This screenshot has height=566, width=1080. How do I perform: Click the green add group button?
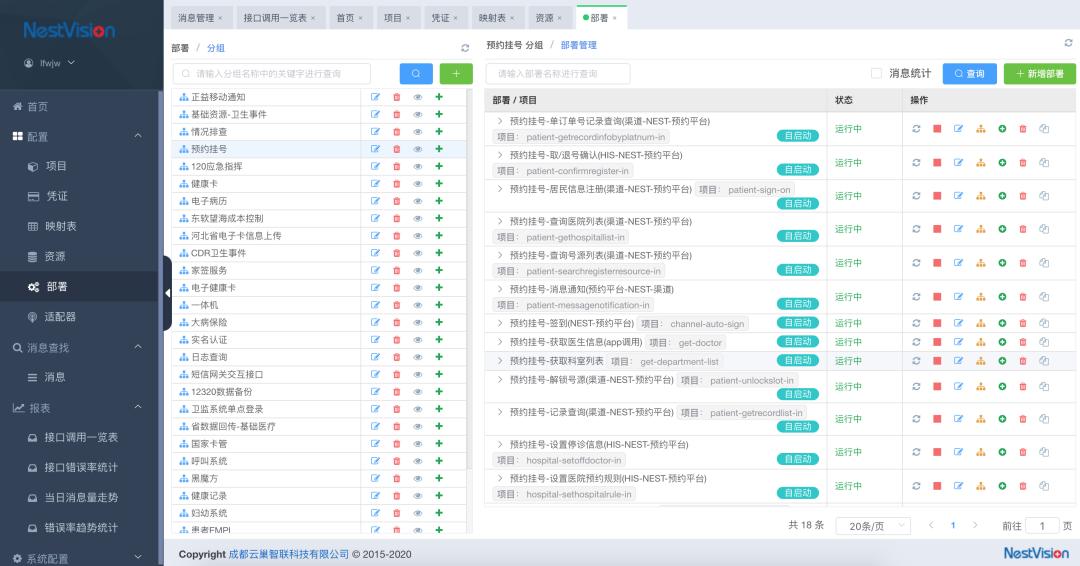point(456,74)
